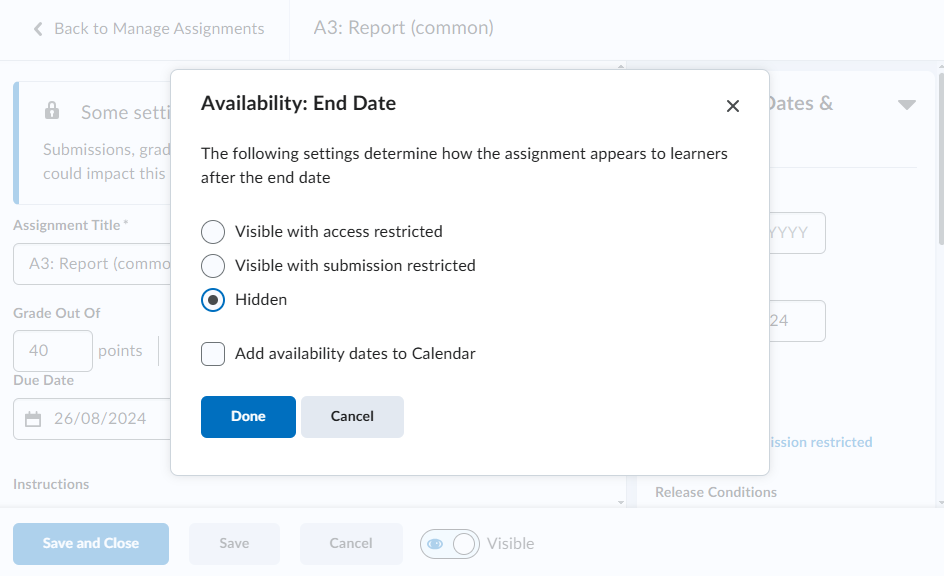944x576 pixels.
Task: Click the Grade Out Of field
Action: 53,351
